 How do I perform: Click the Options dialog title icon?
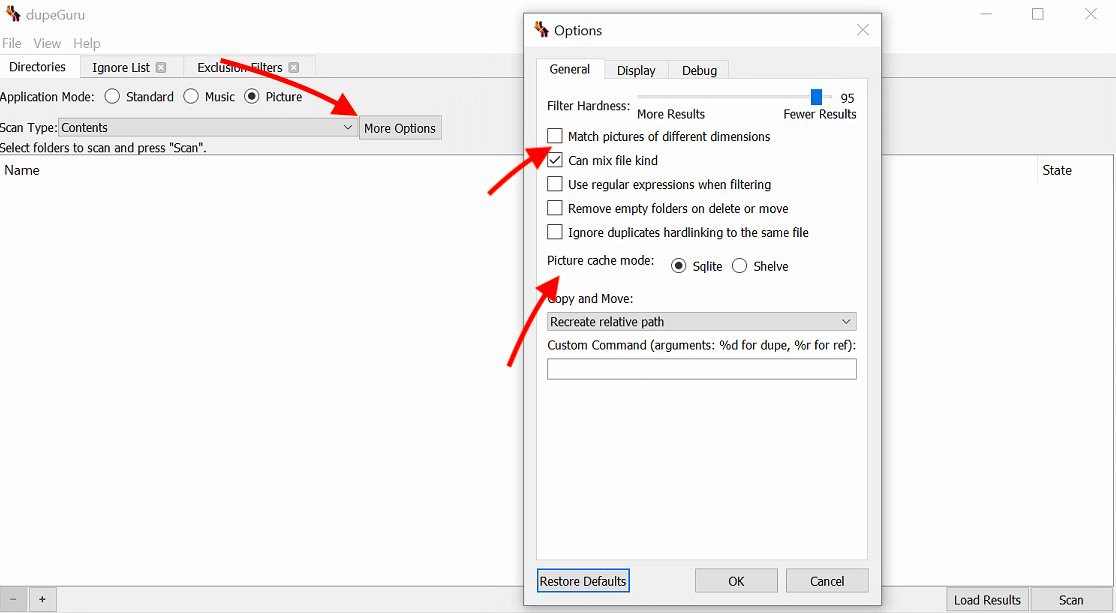(x=542, y=30)
